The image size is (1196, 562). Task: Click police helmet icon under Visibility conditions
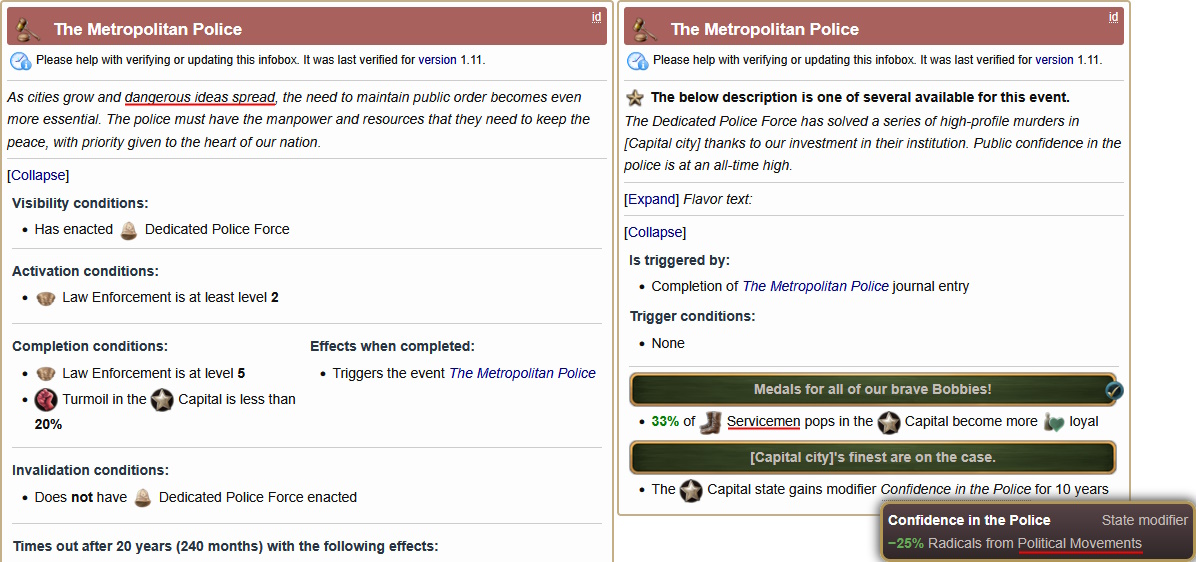click(x=129, y=230)
